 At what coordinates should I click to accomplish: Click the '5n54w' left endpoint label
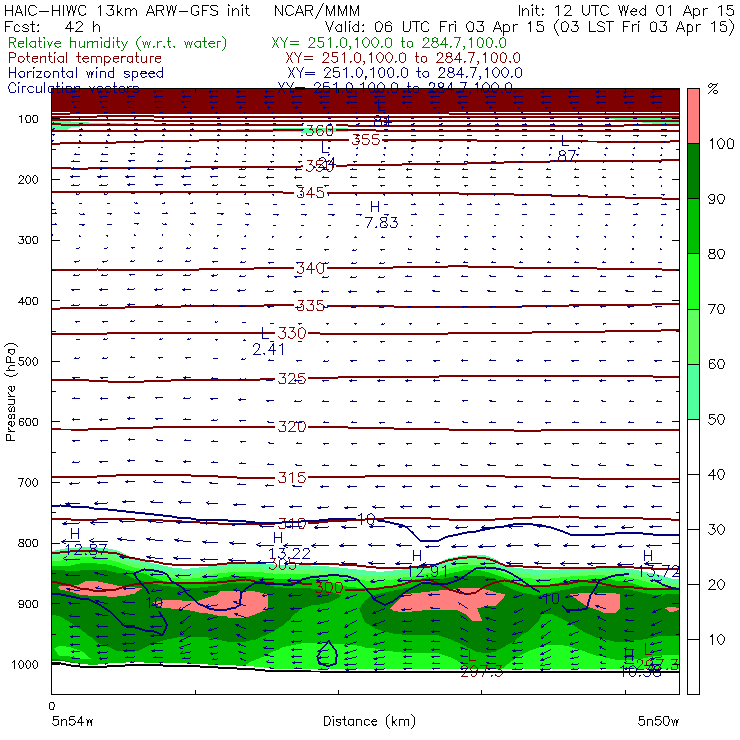pyautogui.click(x=72, y=722)
